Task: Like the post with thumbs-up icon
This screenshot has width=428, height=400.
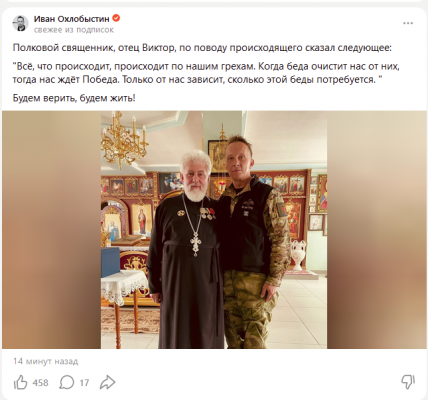Action: click(20, 382)
